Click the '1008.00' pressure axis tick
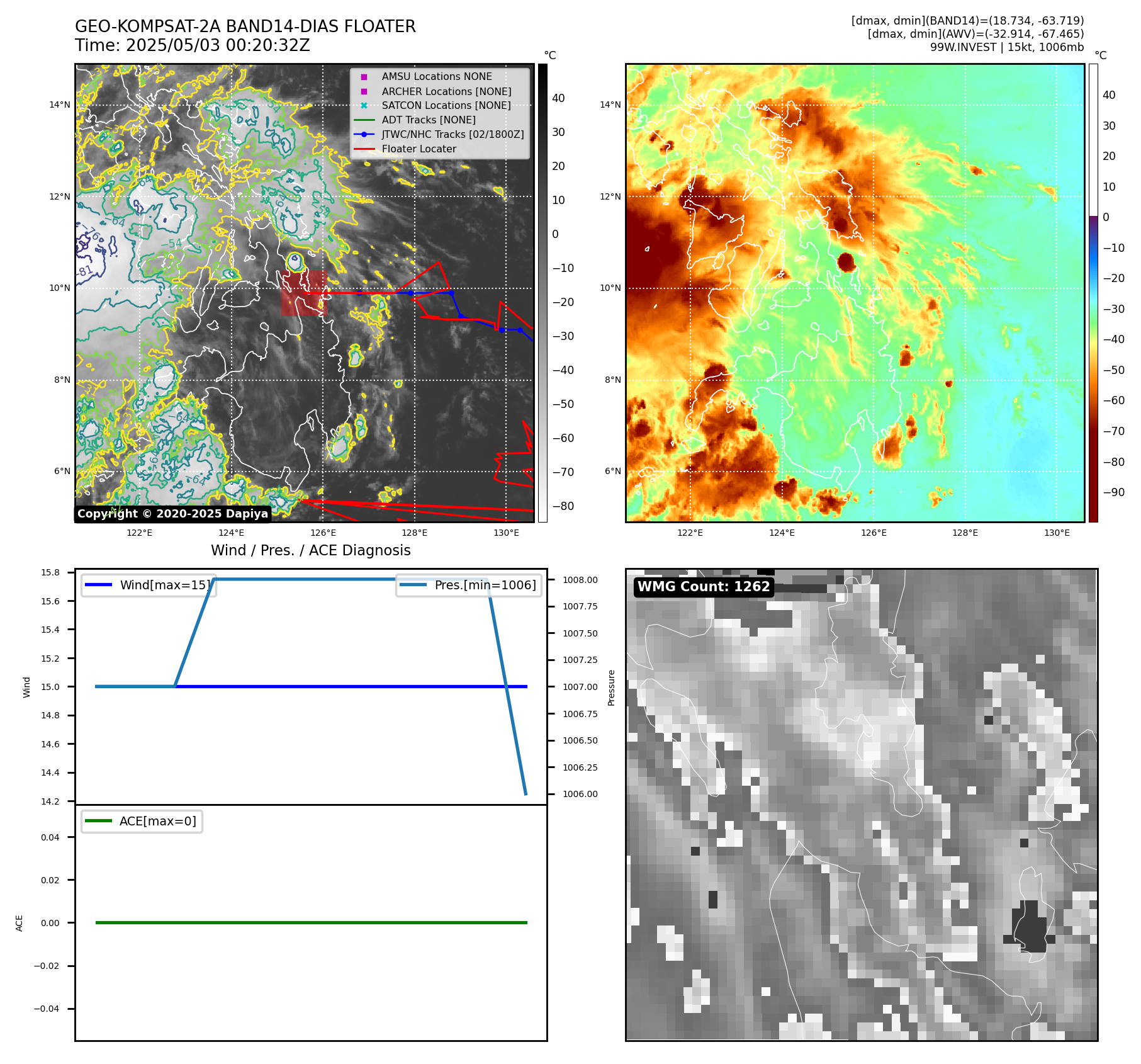 [x=580, y=580]
